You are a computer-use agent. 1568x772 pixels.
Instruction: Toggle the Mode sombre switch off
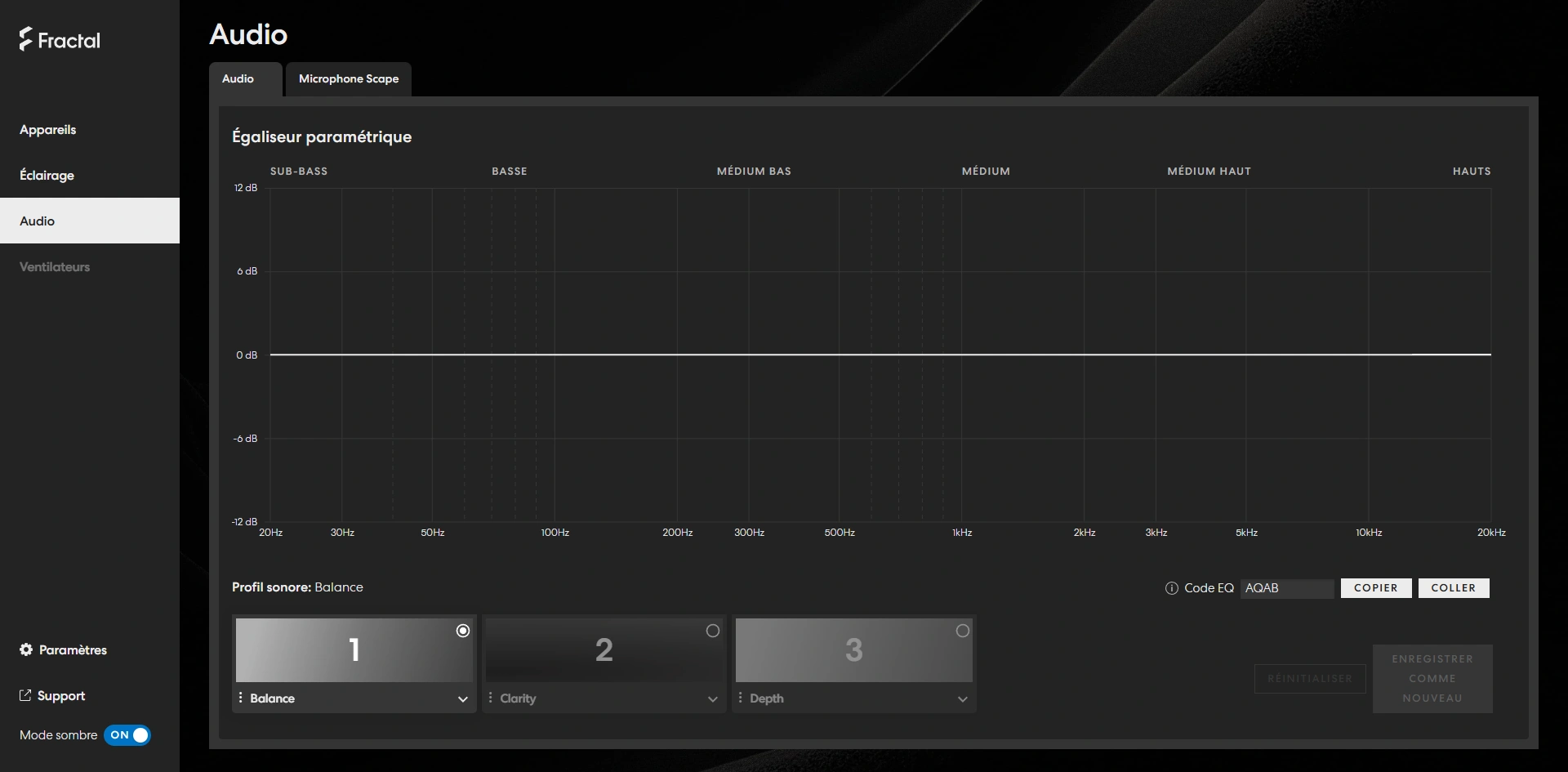[127, 735]
